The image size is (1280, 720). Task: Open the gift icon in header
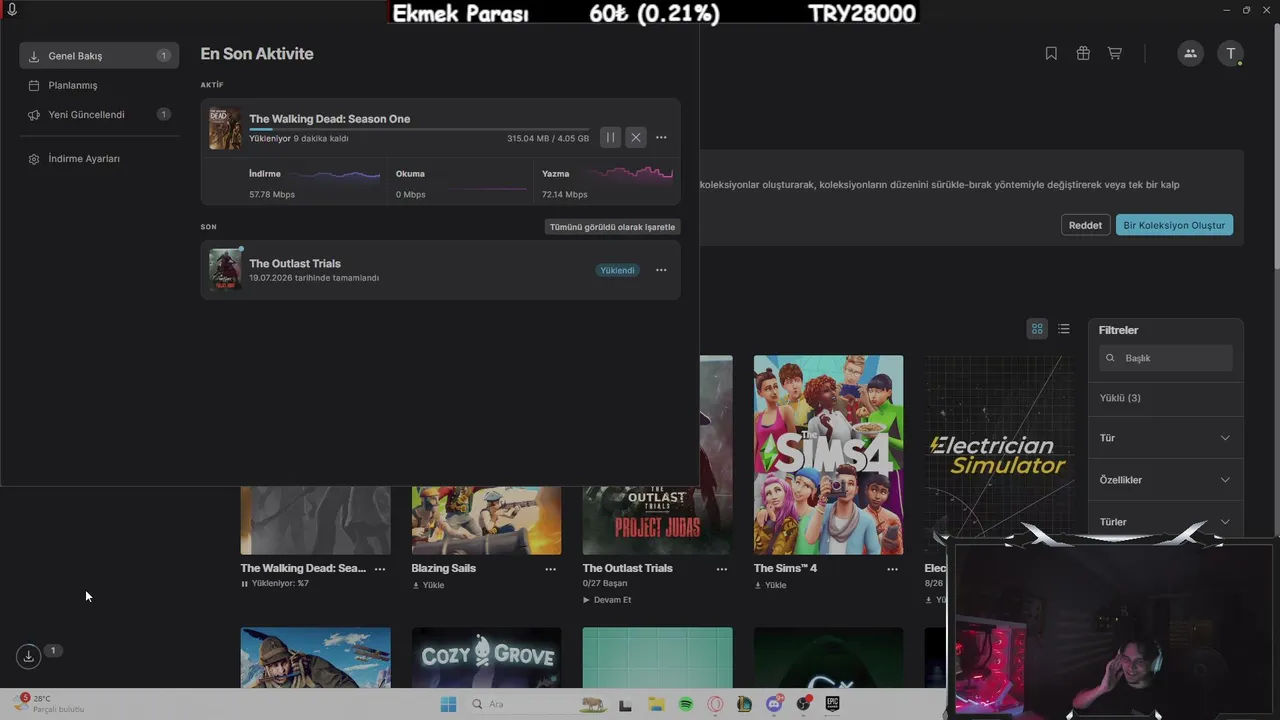pyautogui.click(x=1083, y=54)
